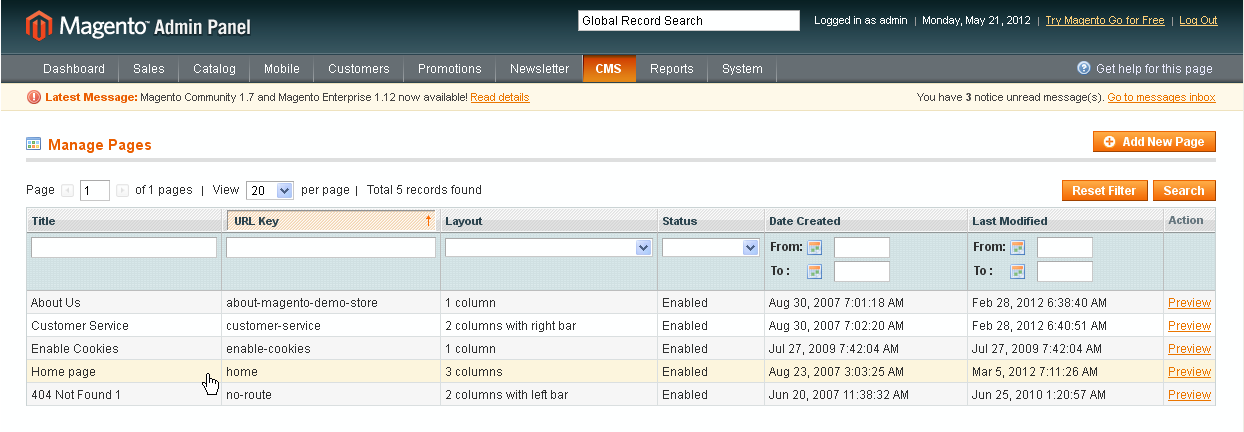
Task: Open calendar for Last Modified To
Action: click(1018, 271)
